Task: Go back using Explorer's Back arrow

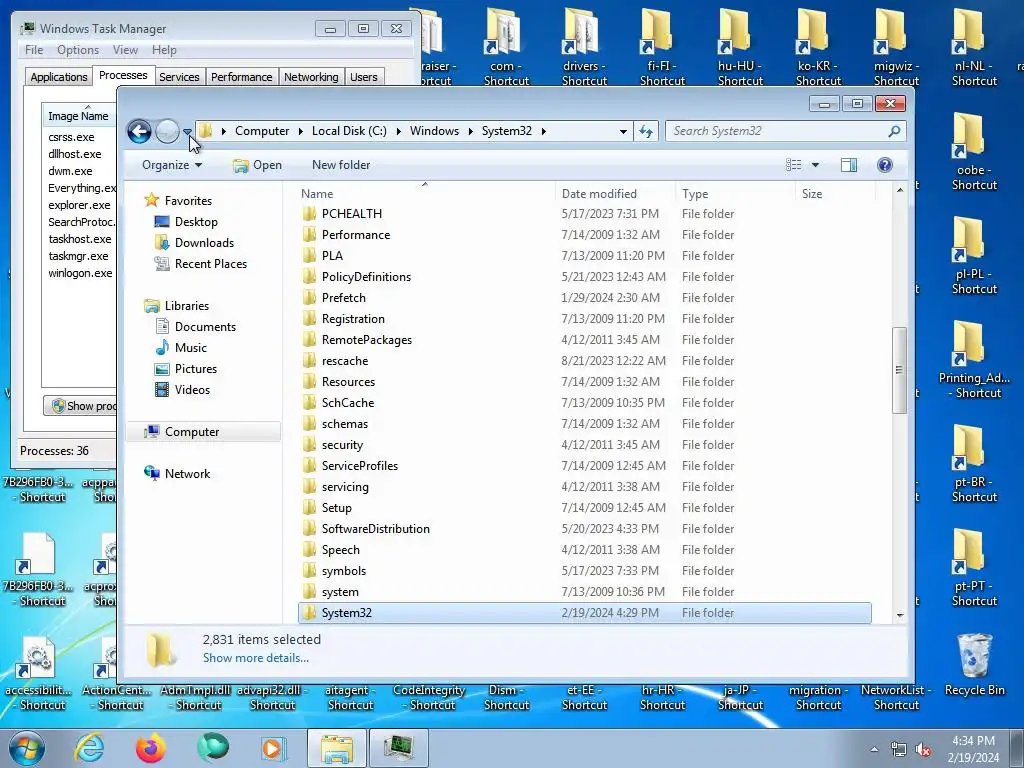Action: (139, 131)
